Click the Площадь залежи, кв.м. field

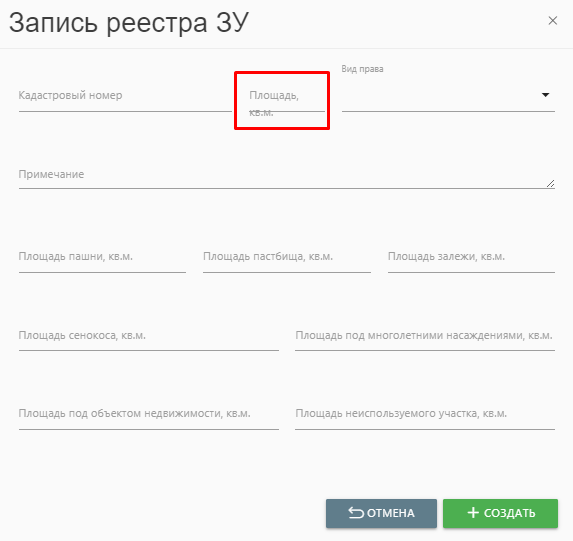471,257
